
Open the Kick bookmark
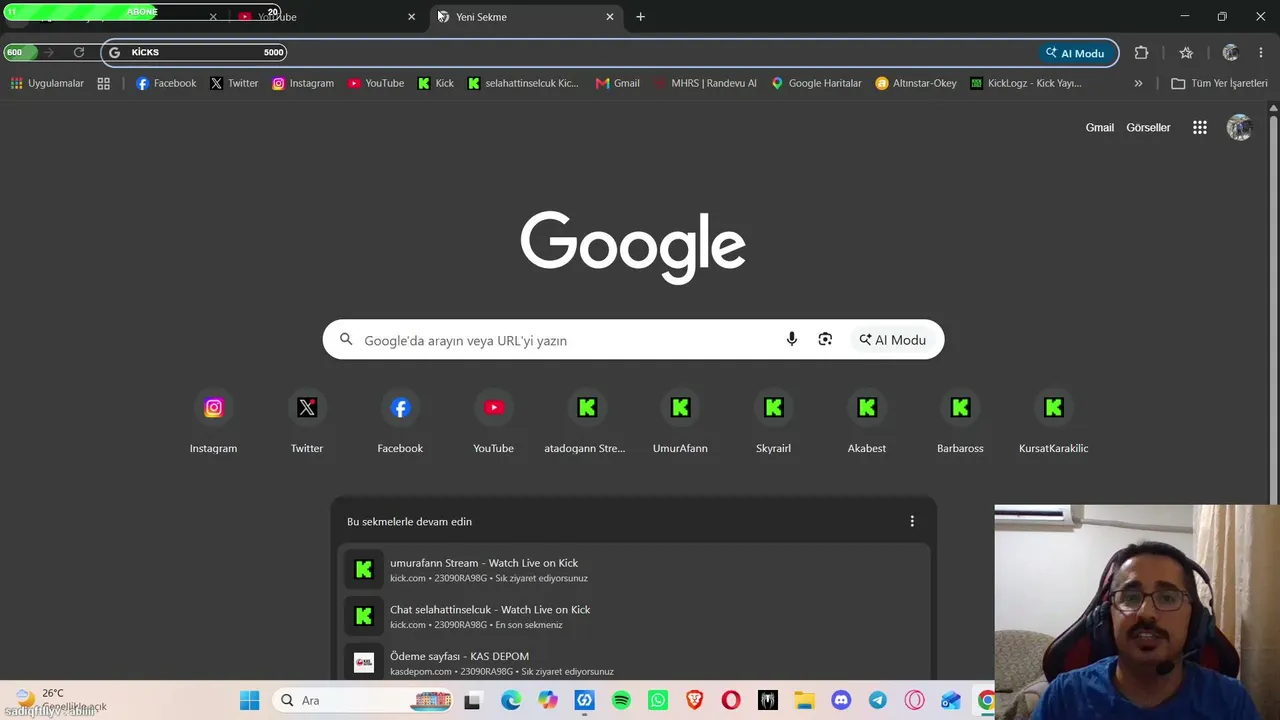tap(436, 83)
